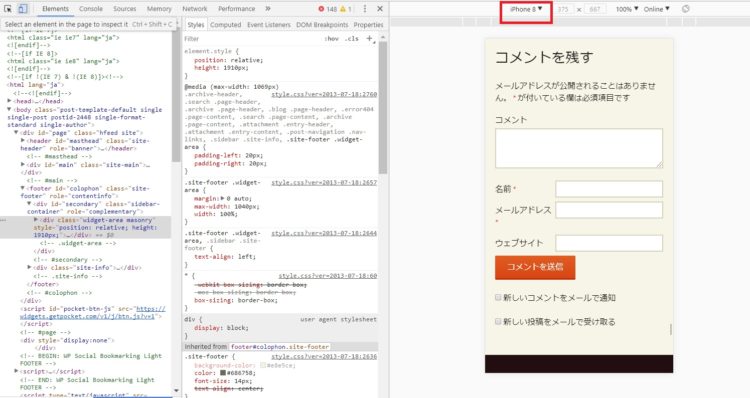
Task: Open the DevTools three-dot menu
Action: pyautogui.click(x=365, y=9)
